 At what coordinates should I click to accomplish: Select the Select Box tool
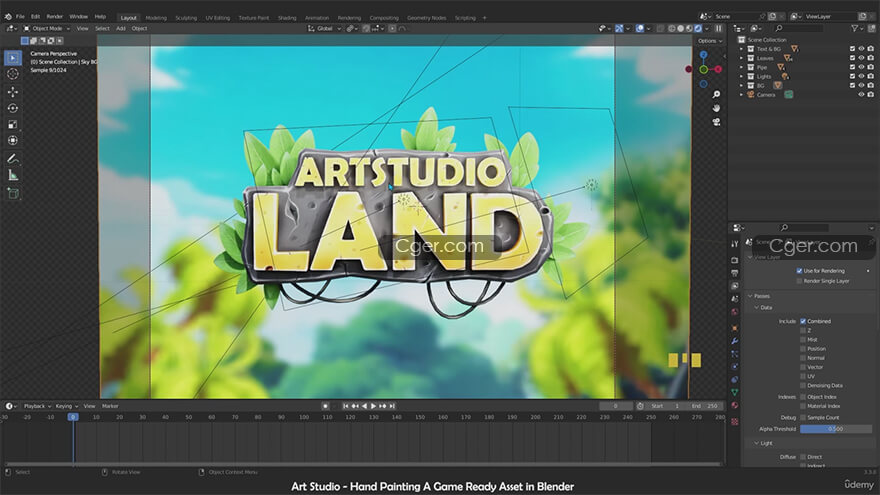click(13, 58)
